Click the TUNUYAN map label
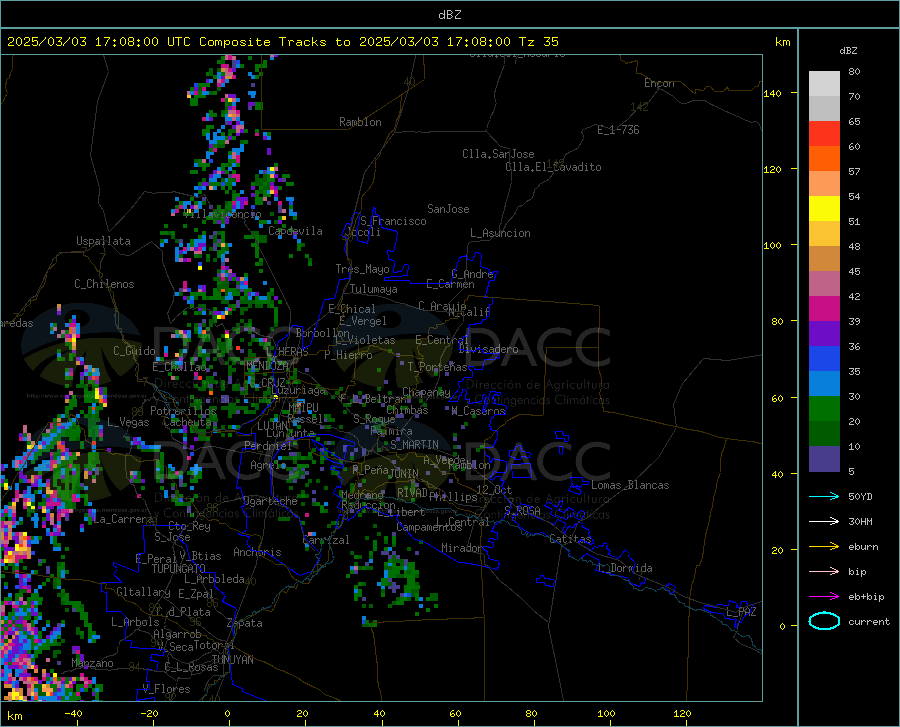 (232, 659)
